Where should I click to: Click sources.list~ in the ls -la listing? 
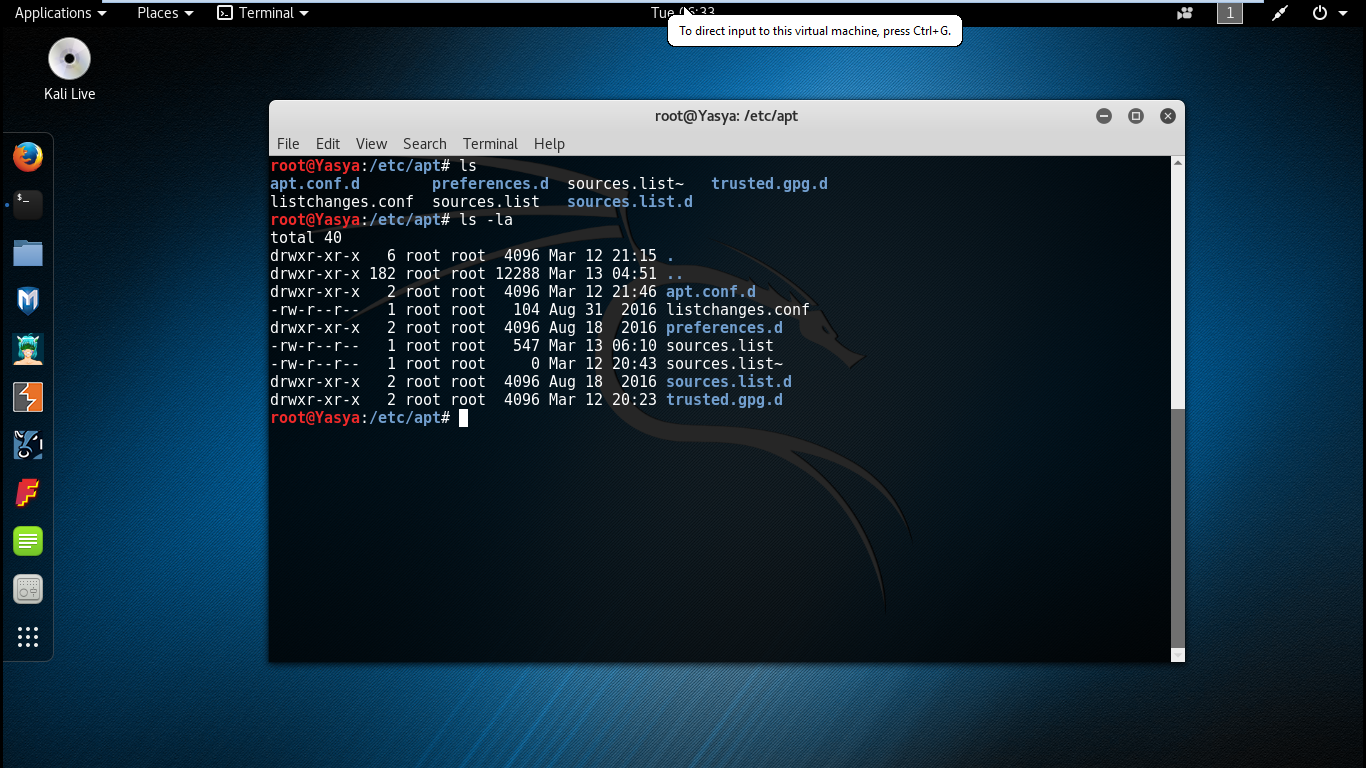click(724, 364)
